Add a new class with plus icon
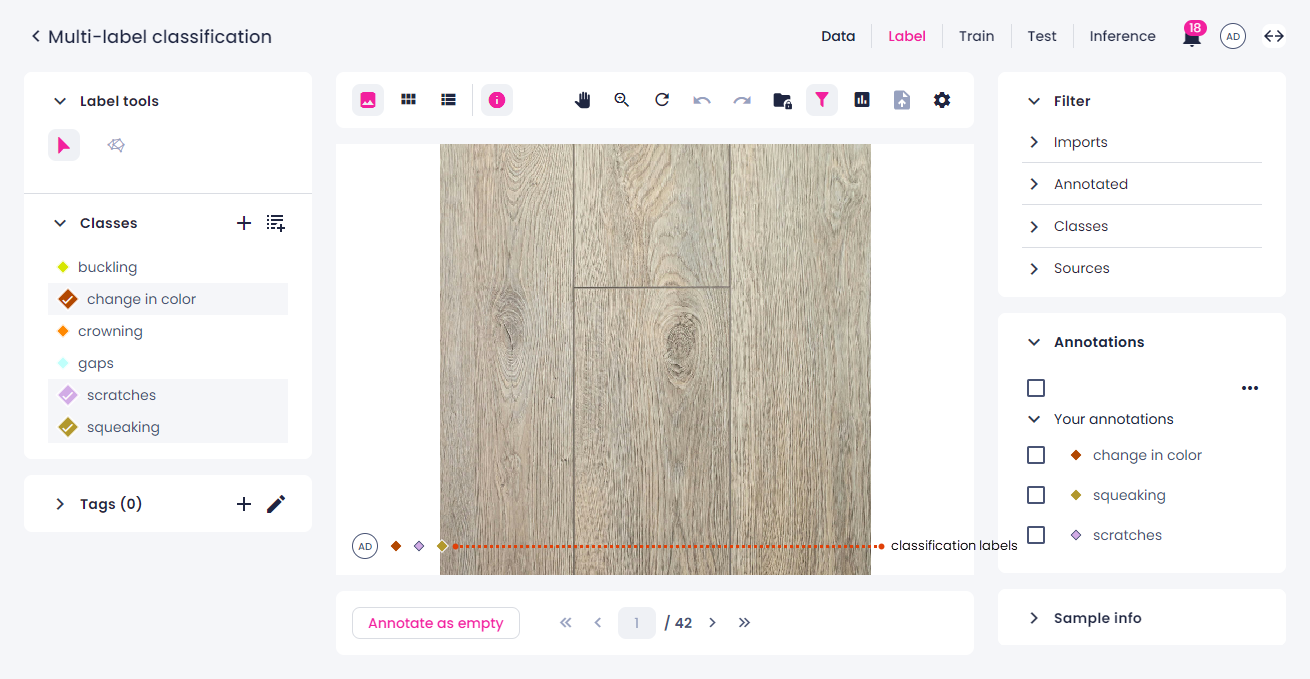The image size is (1310, 679). tap(243, 223)
